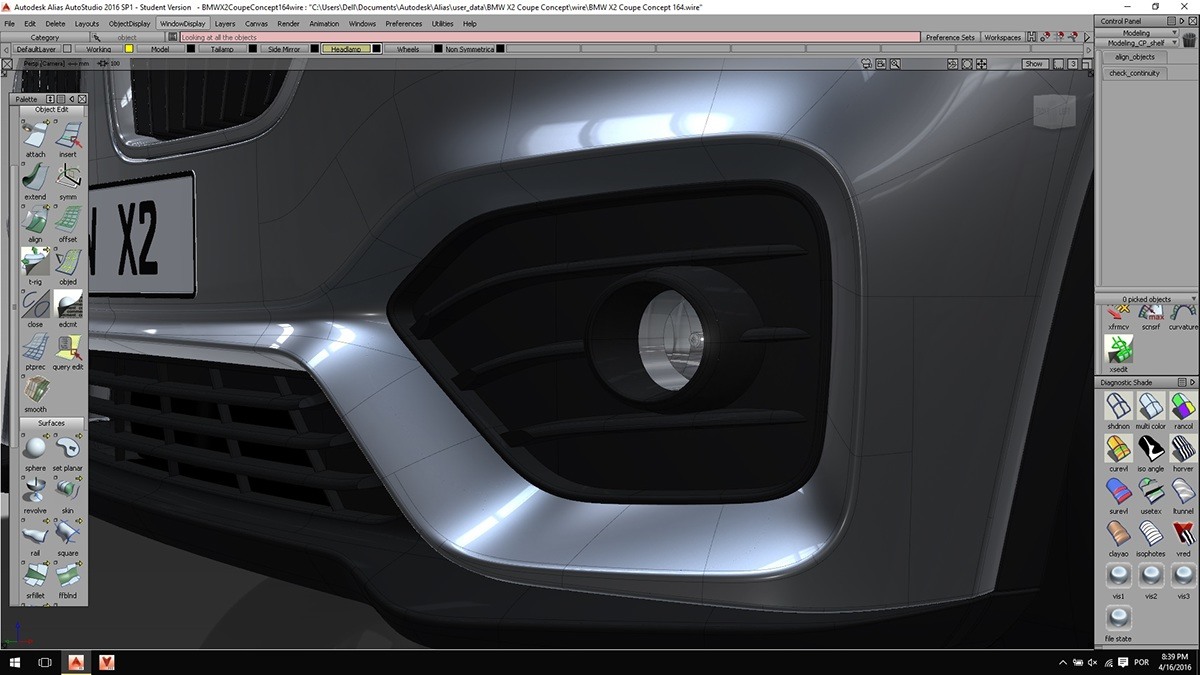
Task: Open the red application icon in the taskbar
Action: 75,661
